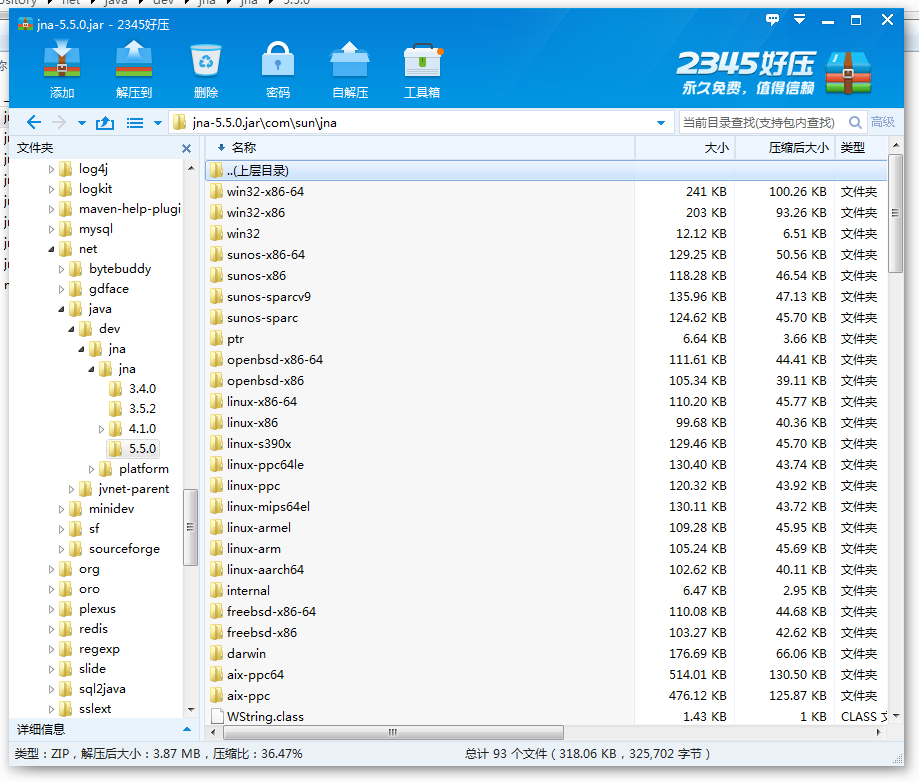Navigate back with the back arrow

click(33, 121)
